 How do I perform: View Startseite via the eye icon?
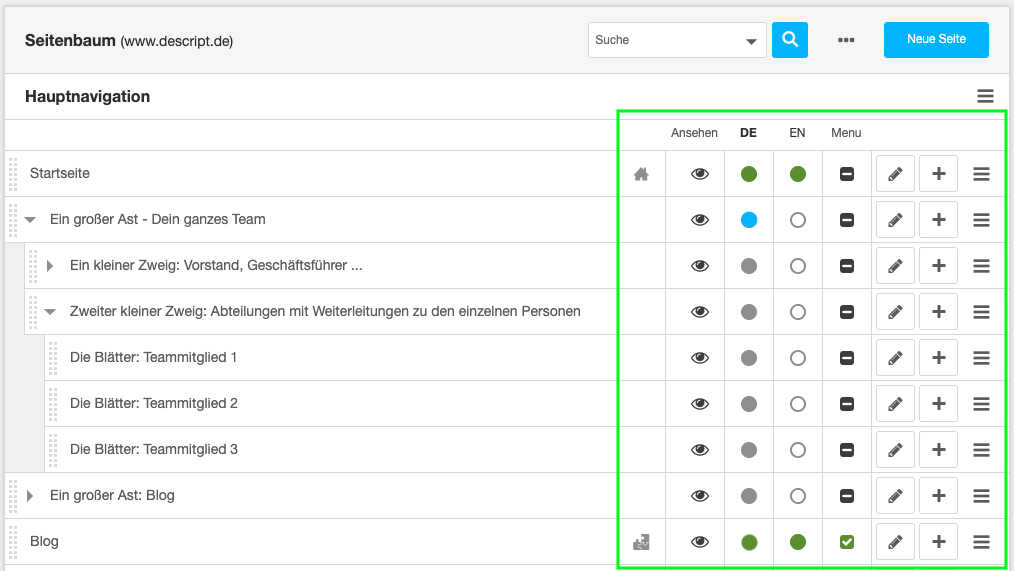click(700, 174)
